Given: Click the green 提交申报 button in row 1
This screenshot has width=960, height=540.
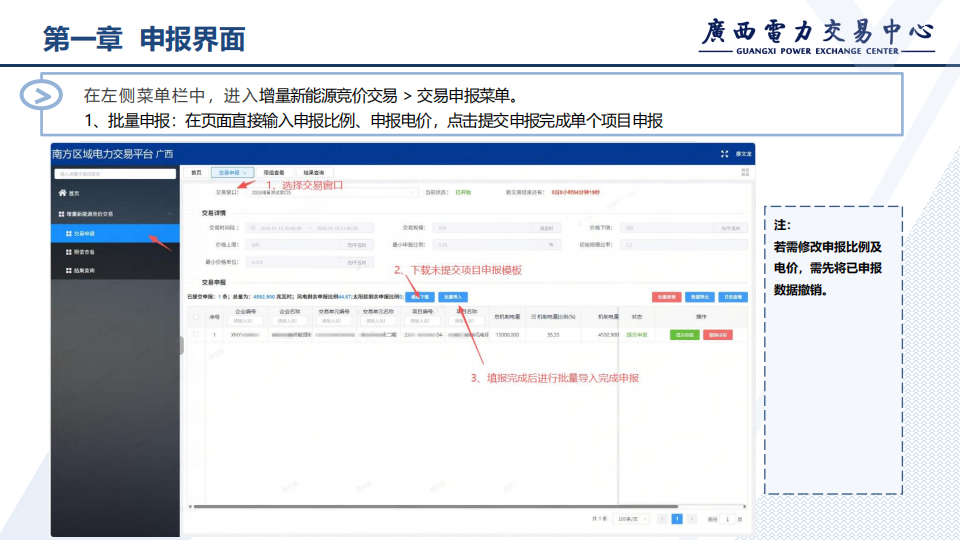Looking at the screenshot, I should click(684, 335).
